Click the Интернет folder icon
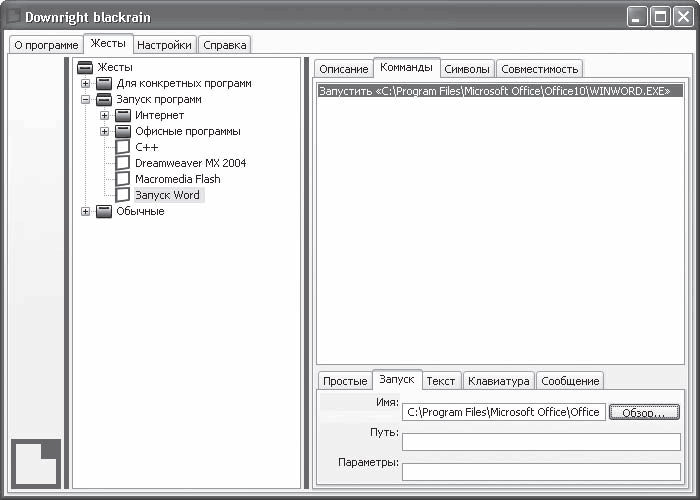Image resolution: width=700 pixels, height=500 pixels. [123, 115]
